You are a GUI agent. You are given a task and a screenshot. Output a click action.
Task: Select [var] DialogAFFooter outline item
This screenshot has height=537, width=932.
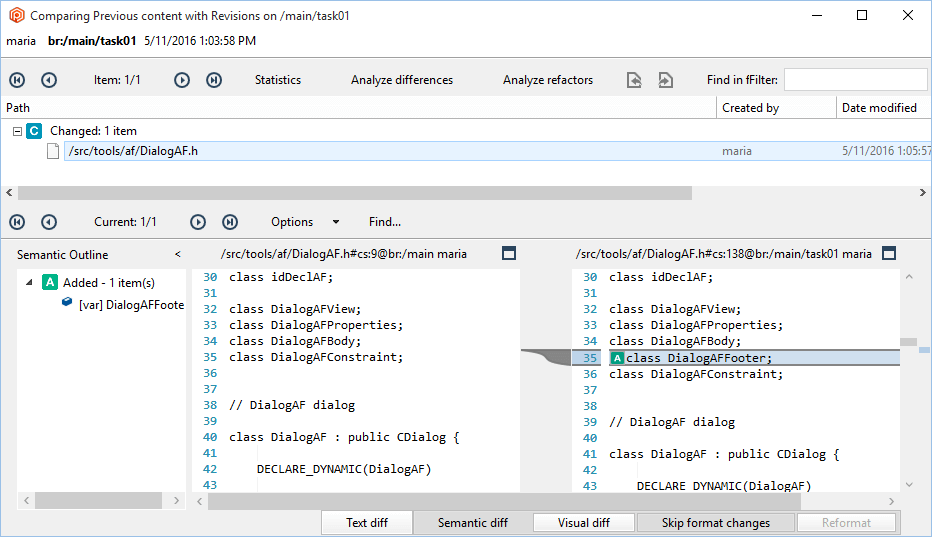131,304
